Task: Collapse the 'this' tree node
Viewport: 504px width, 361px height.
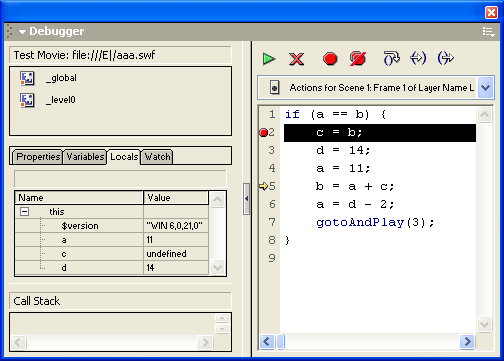Action: point(24,211)
